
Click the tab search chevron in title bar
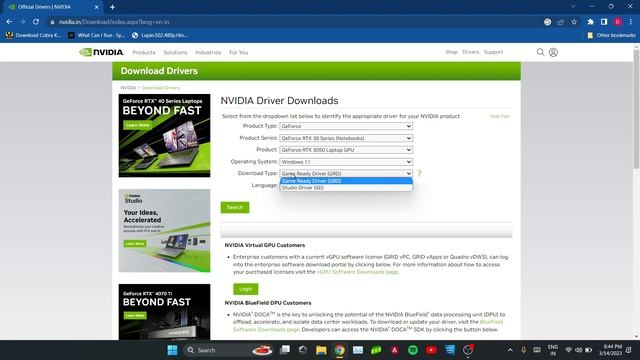click(x=573, y=7)
